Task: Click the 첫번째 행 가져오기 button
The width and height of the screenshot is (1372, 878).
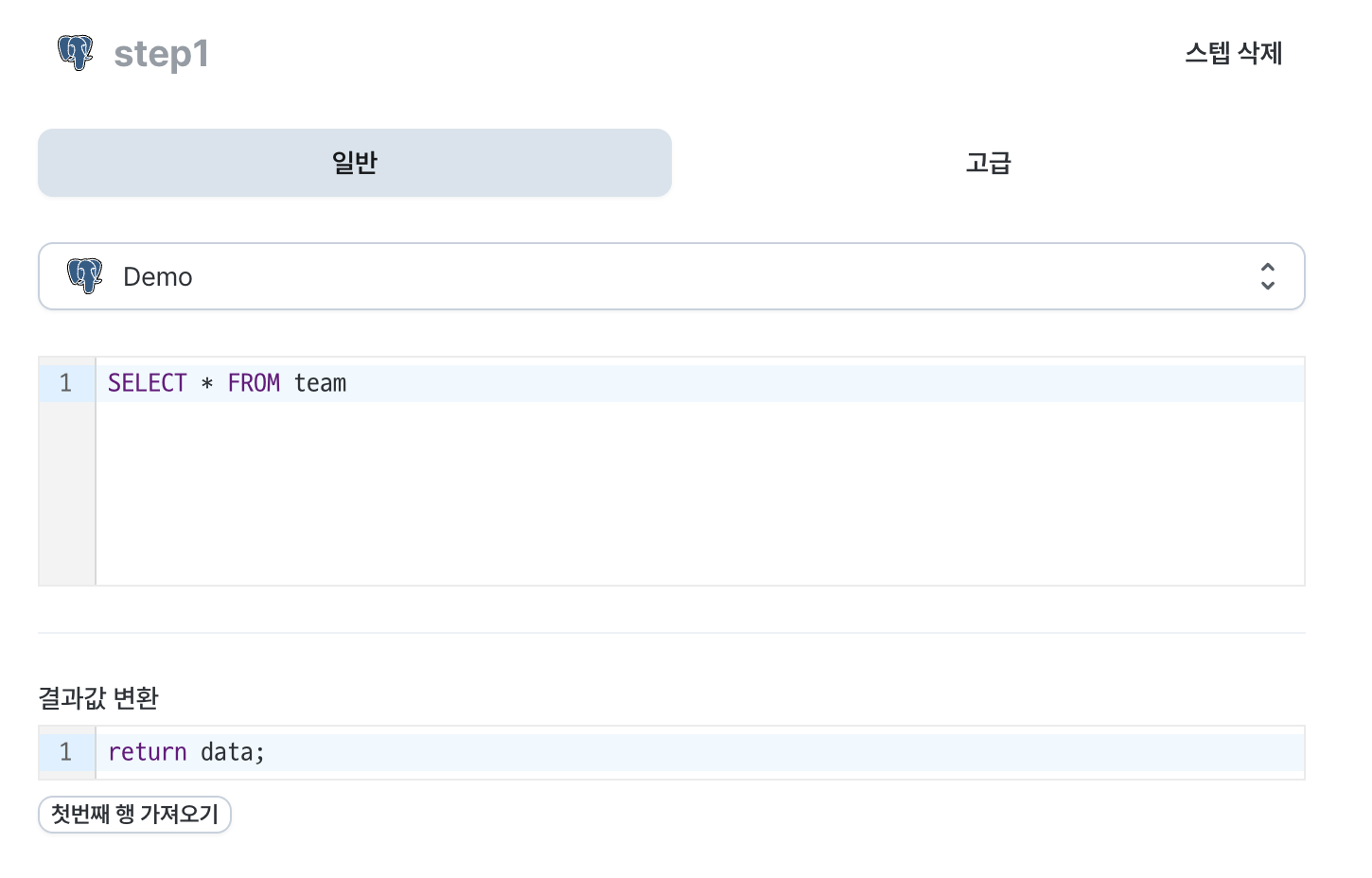Action: (x=134, y=815)
